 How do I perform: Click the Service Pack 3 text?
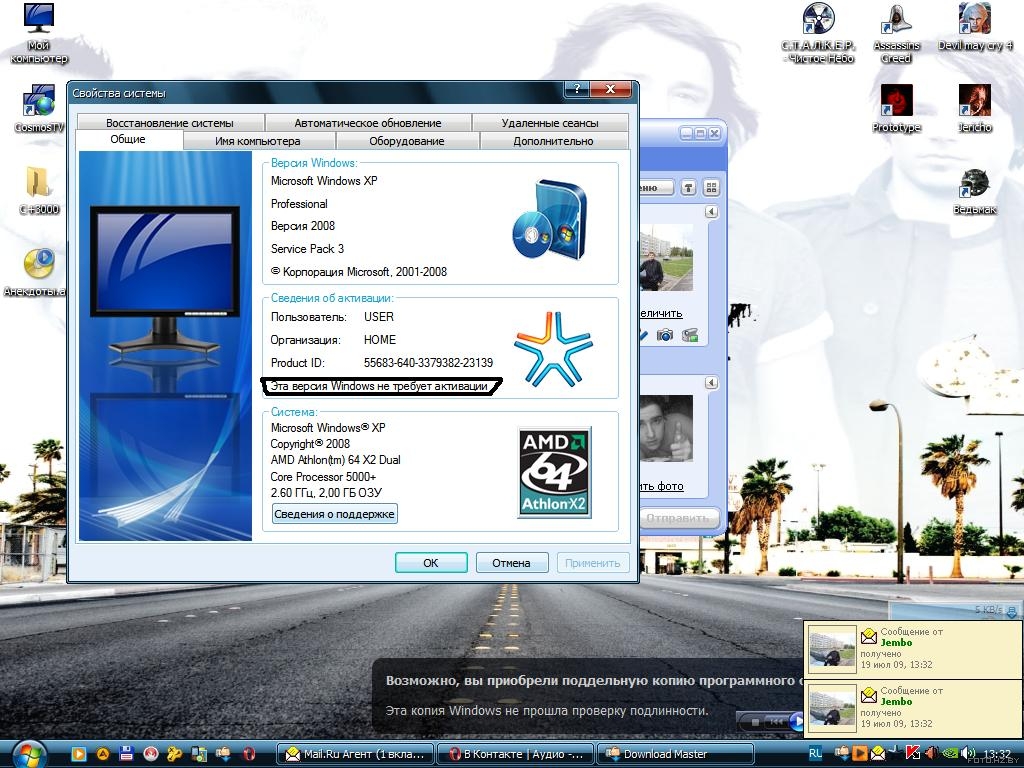pyautogui.click(x=307, y=249)
